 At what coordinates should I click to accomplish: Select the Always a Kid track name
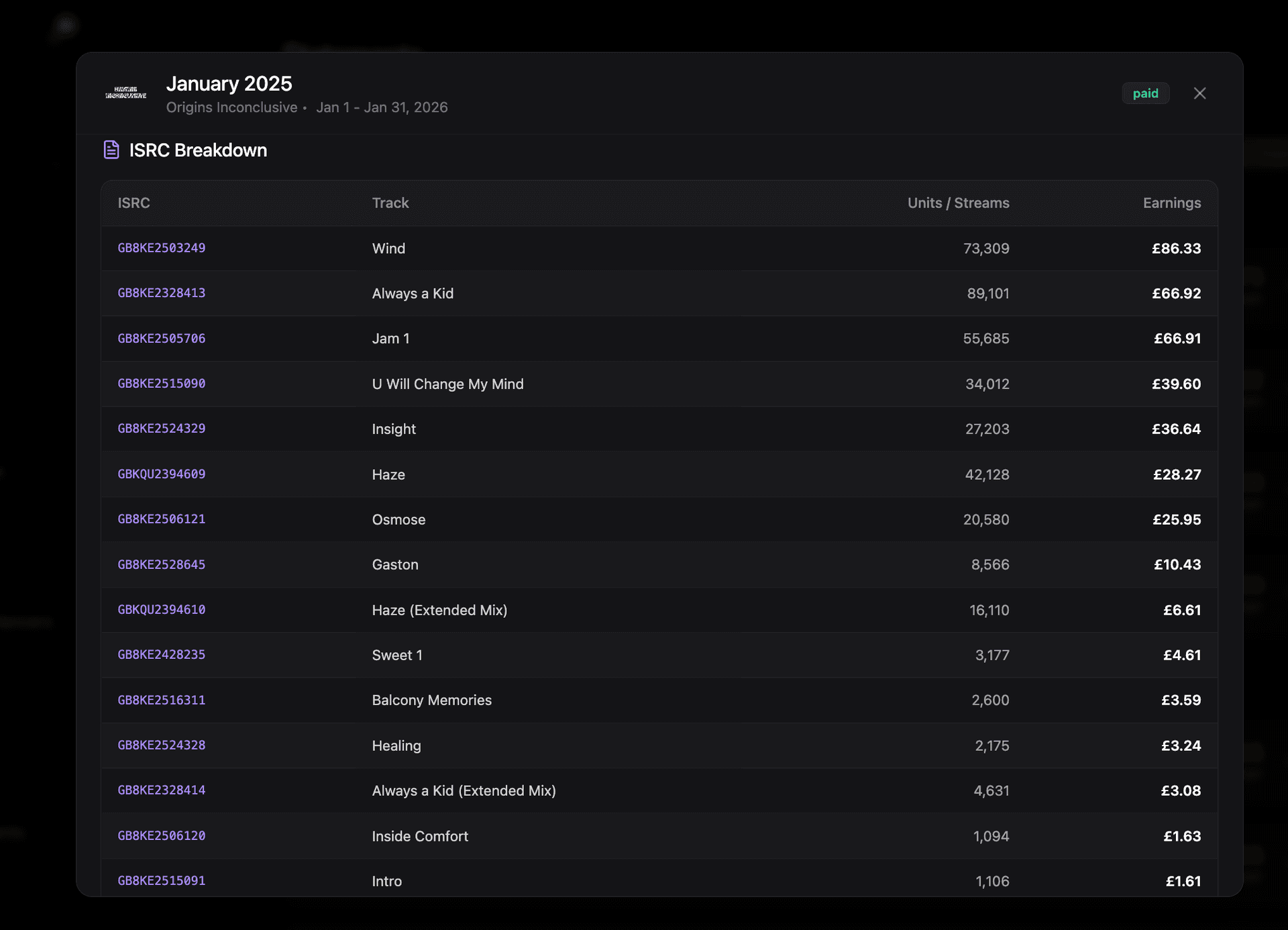(x=413, y=293)
